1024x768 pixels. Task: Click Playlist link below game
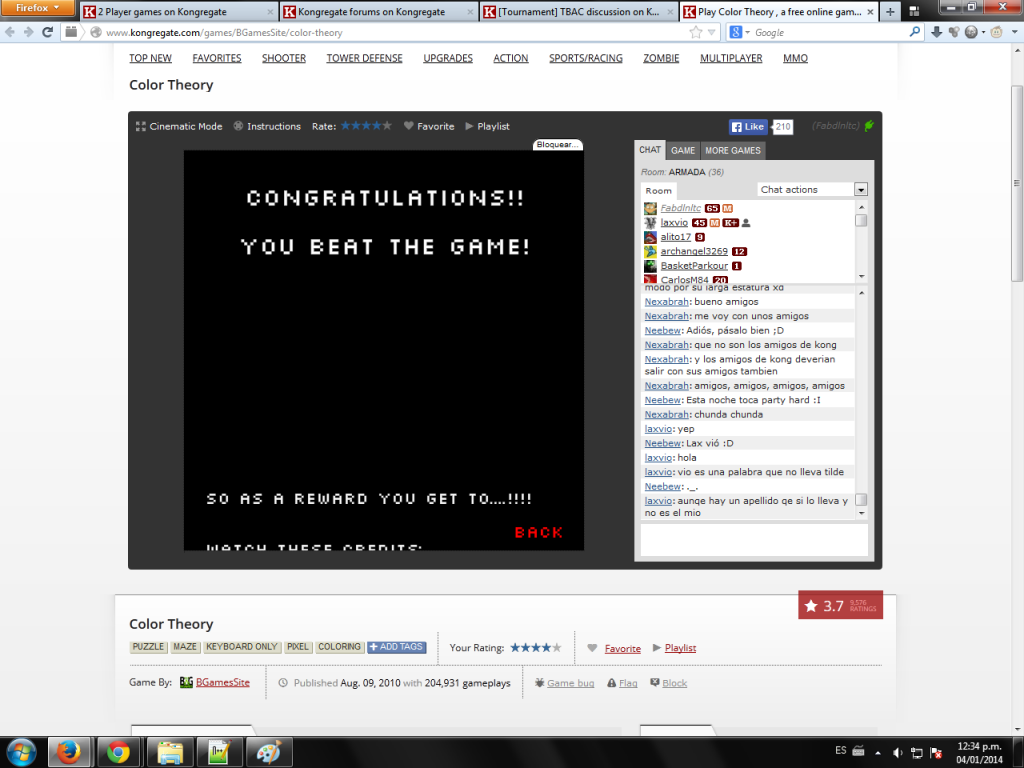[x=680, y=648]
